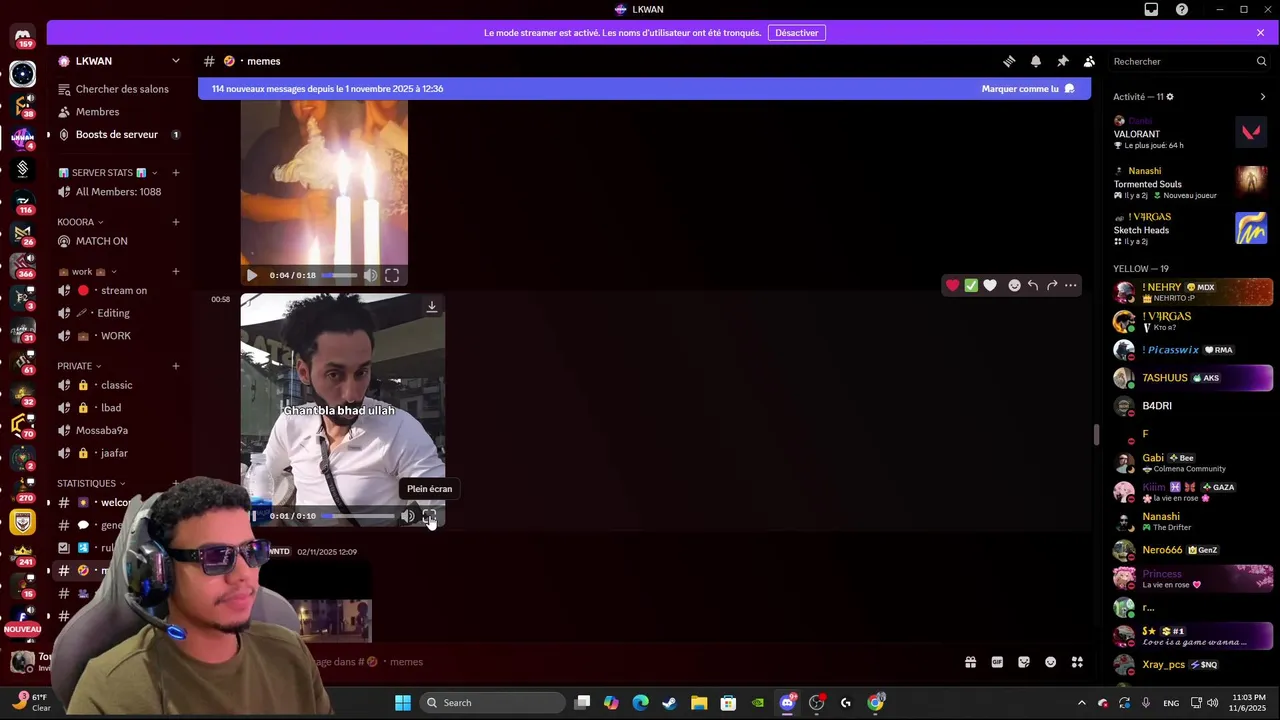Viewport: 1280px width, 720px height.
Task: Add white heart reaction to message
Action: 990,285
